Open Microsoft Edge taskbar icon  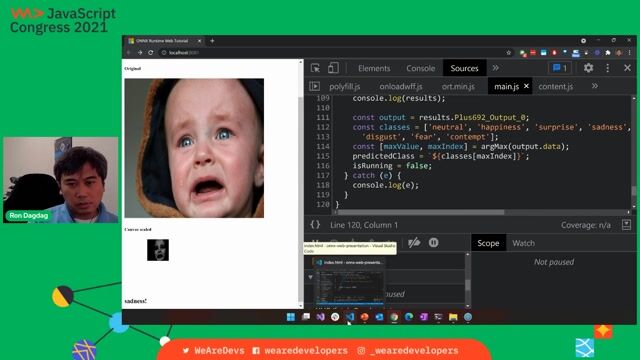409,317
